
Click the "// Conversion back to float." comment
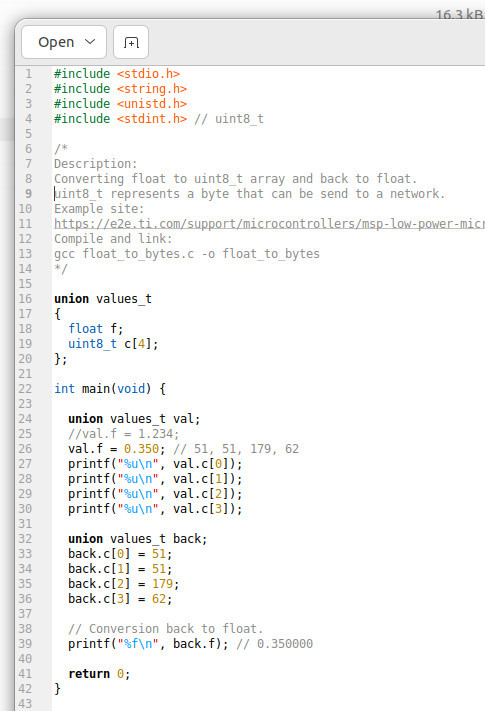[x=166, y=629]
